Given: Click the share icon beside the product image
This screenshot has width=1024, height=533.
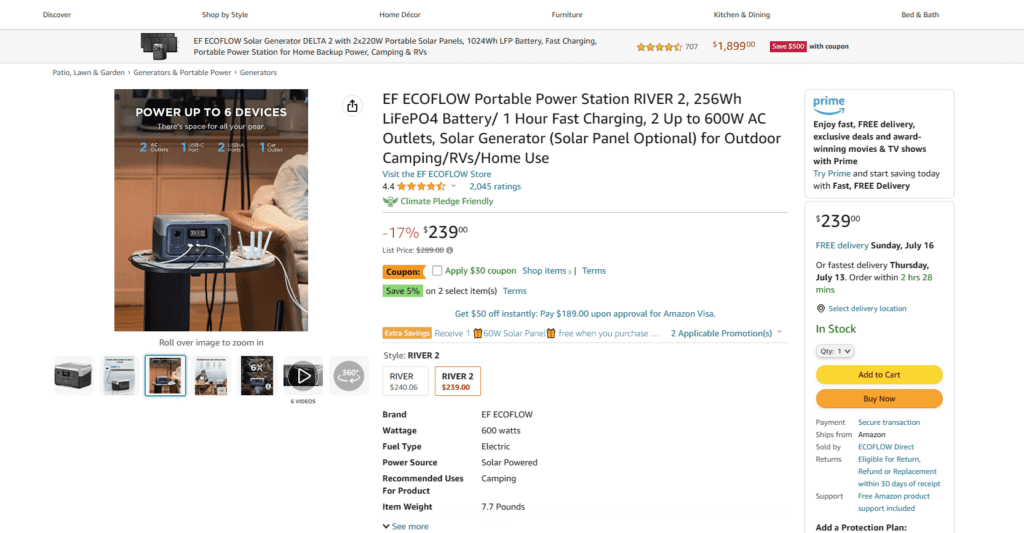Looking at the screenshot, I should click(x=352, y=106).
